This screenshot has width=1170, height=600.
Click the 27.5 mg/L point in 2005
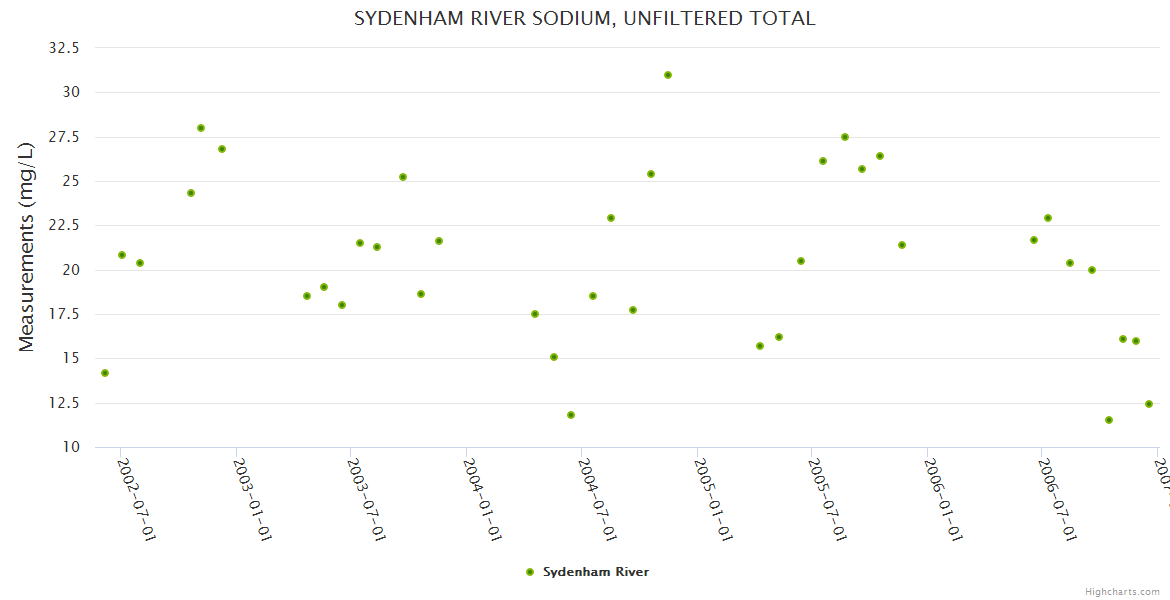845,137
